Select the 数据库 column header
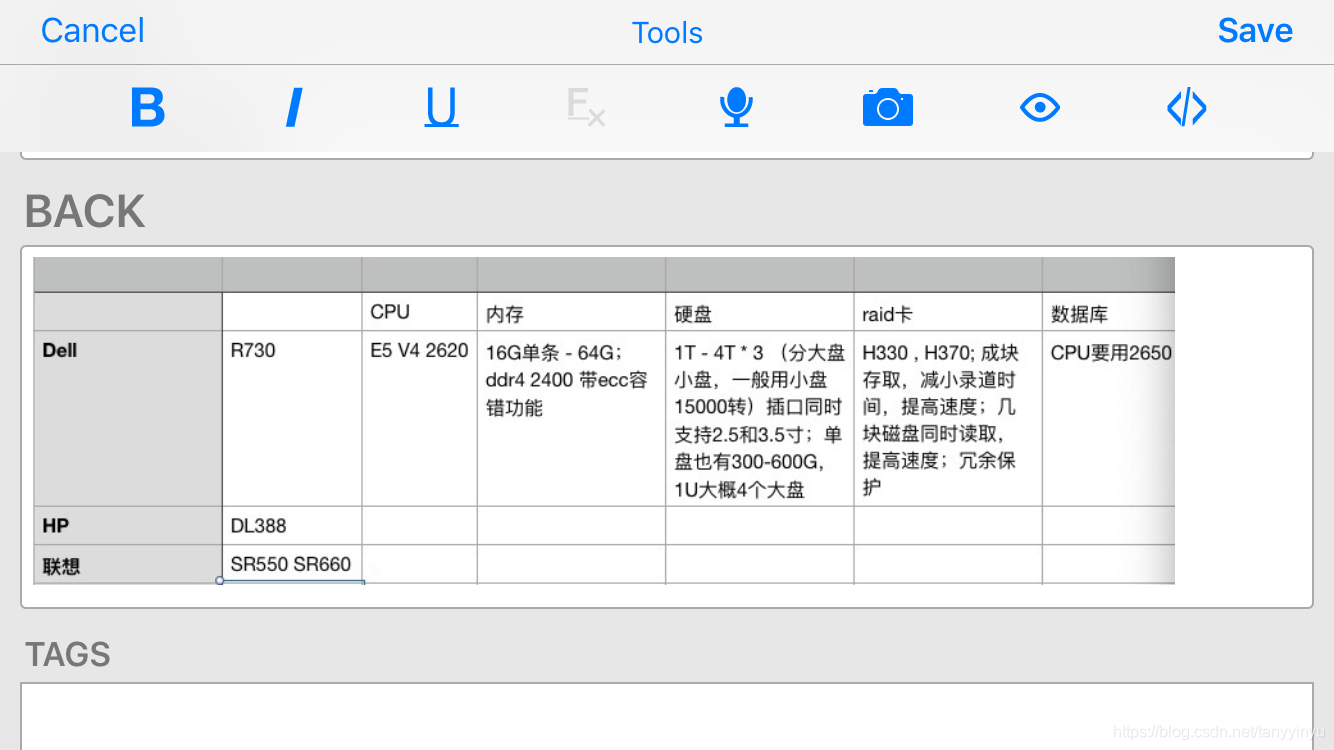 [1108, 312]
